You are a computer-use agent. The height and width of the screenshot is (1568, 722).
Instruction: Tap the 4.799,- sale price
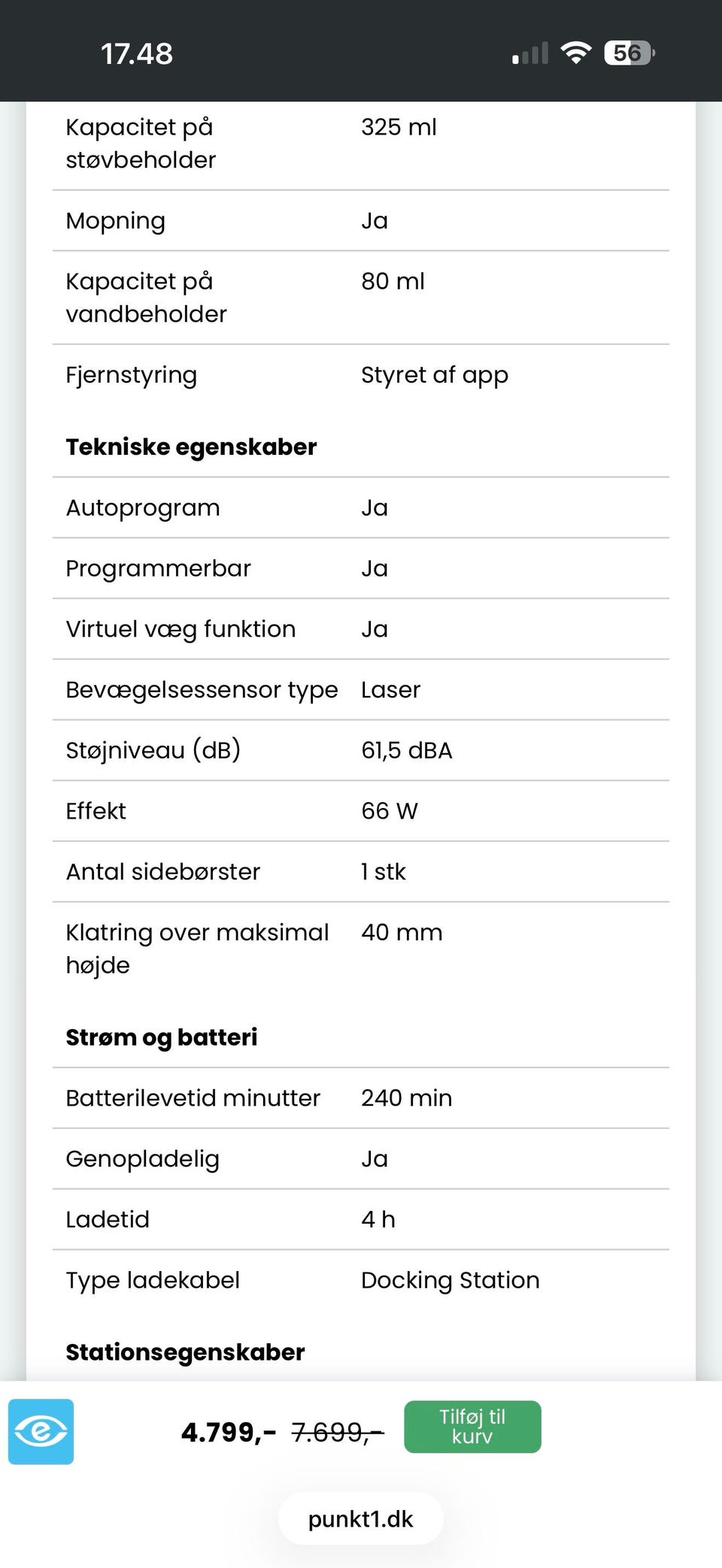tap(229, 1432)
